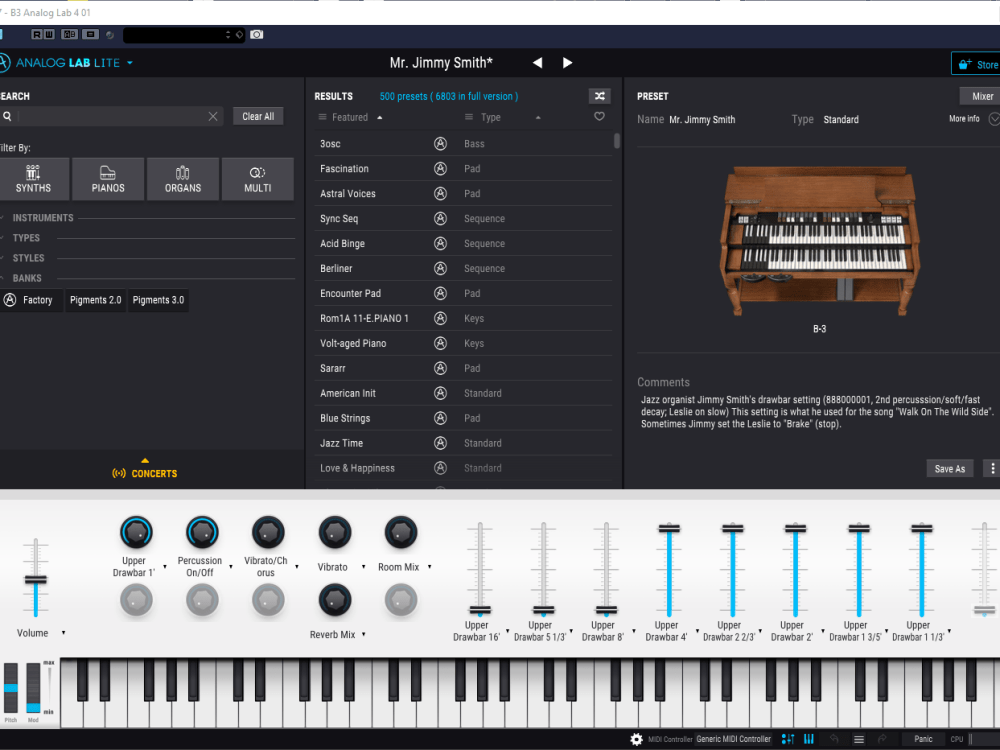Open the Room Mix assignment dropdown

429,567
